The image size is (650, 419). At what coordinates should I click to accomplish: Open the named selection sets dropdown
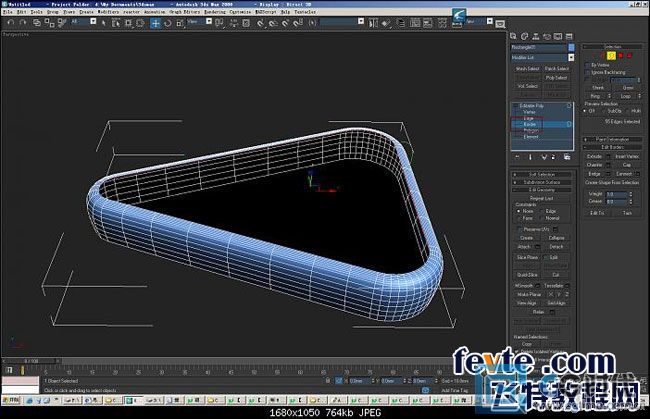pyautogui.click(x=361, y=22)
